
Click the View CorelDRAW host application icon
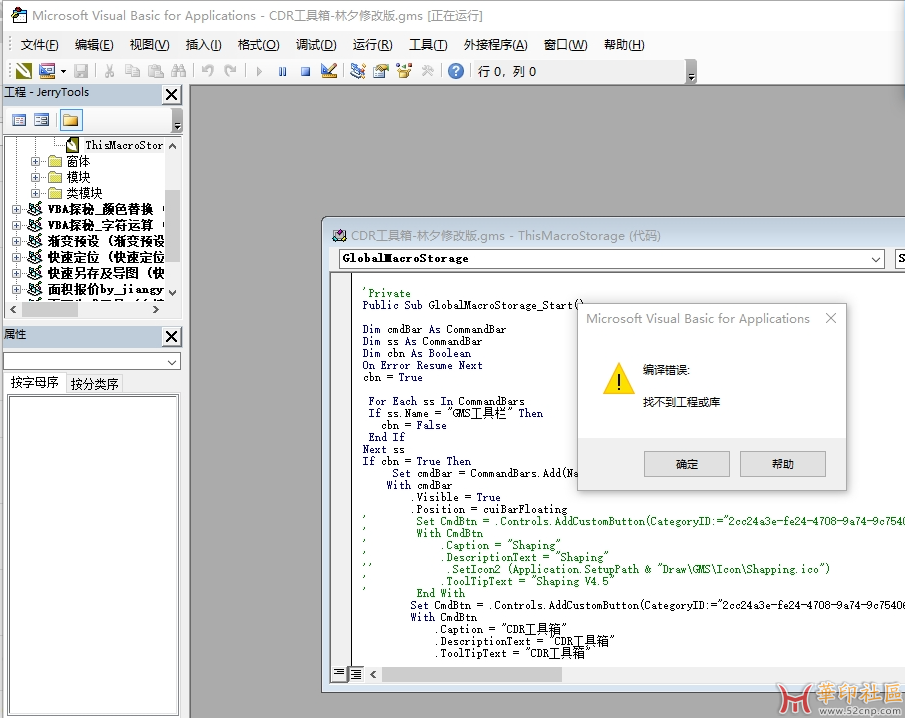click(24, 71)
